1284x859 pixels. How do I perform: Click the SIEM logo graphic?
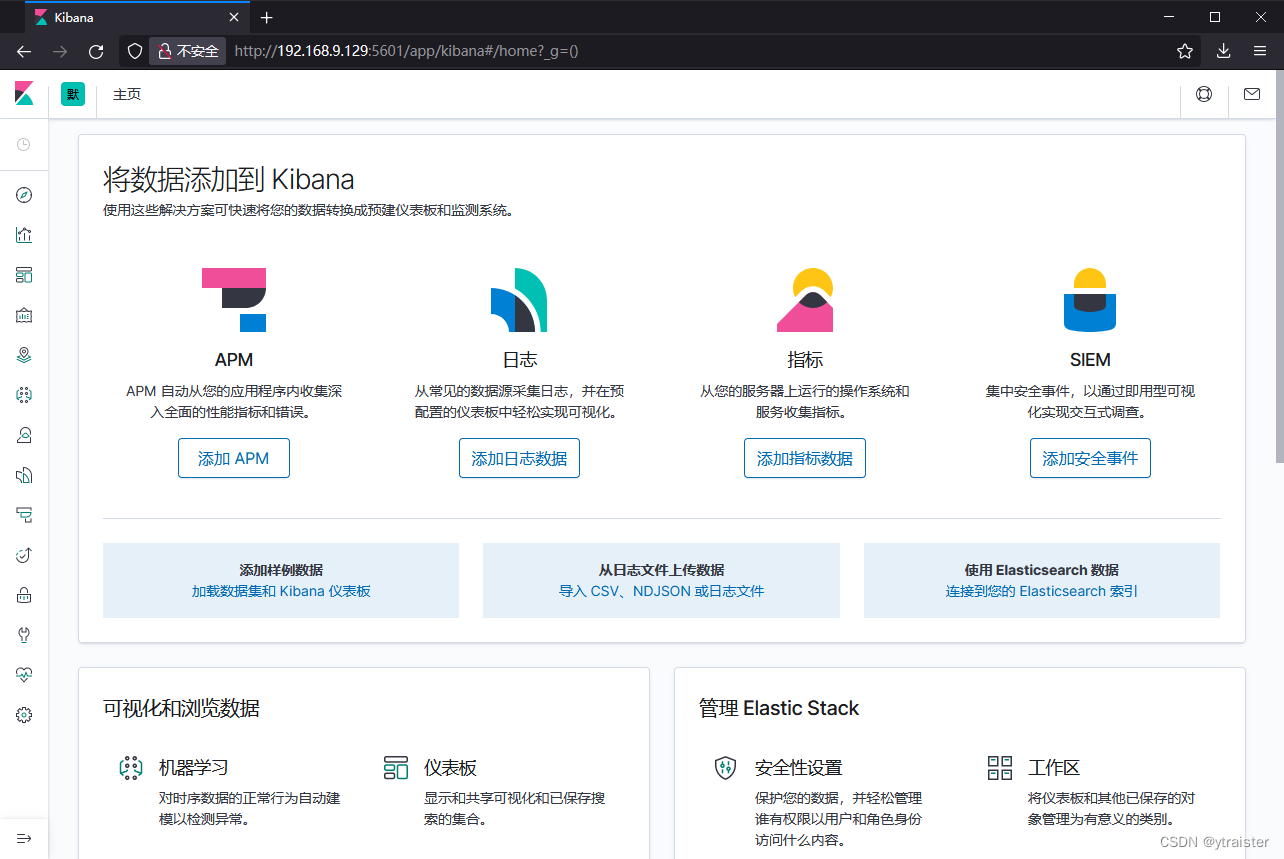[1090, 300]
